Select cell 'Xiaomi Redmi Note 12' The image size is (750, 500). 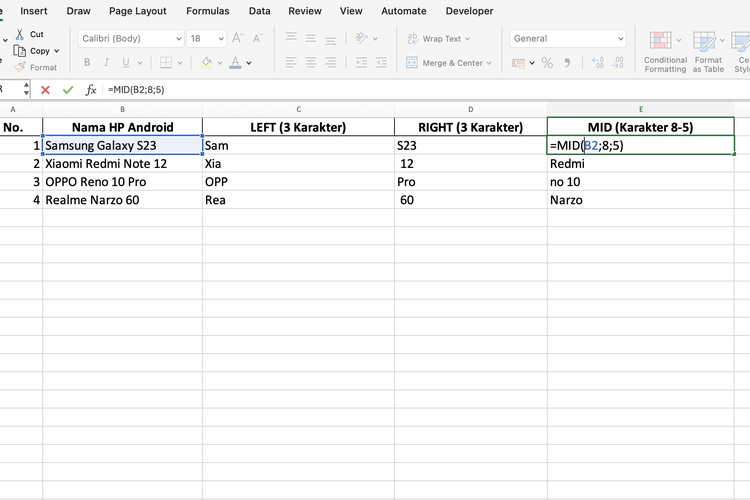122,164
